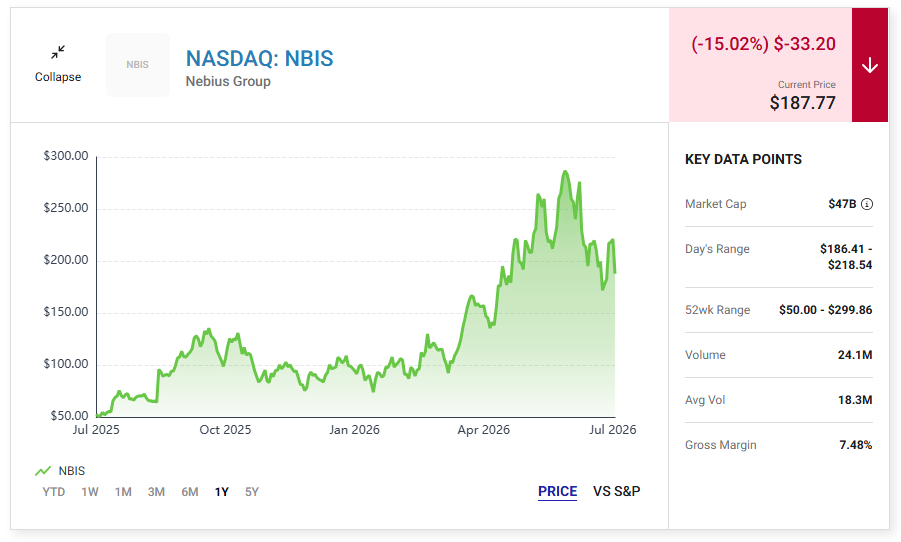Viewport: 901px width, 542px height.
Task: Select the 1M time range
Action: tap(123, 492)
